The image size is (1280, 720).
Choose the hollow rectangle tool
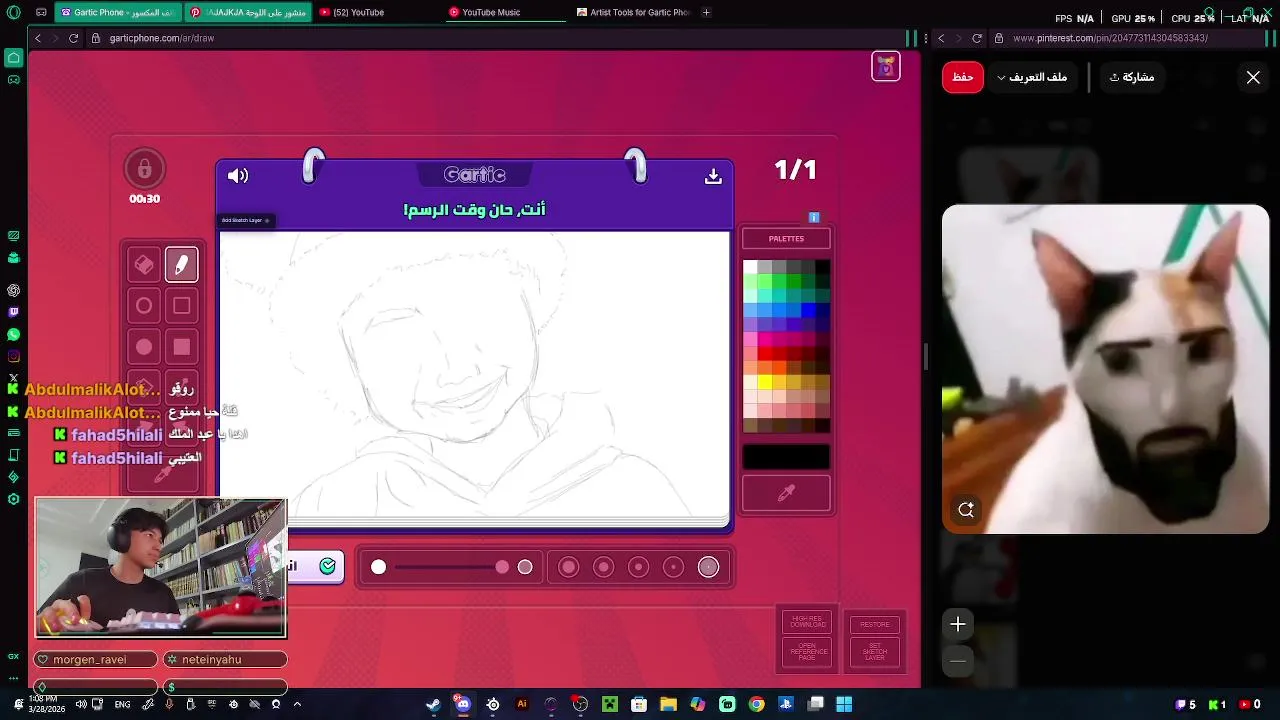[181, 306]
